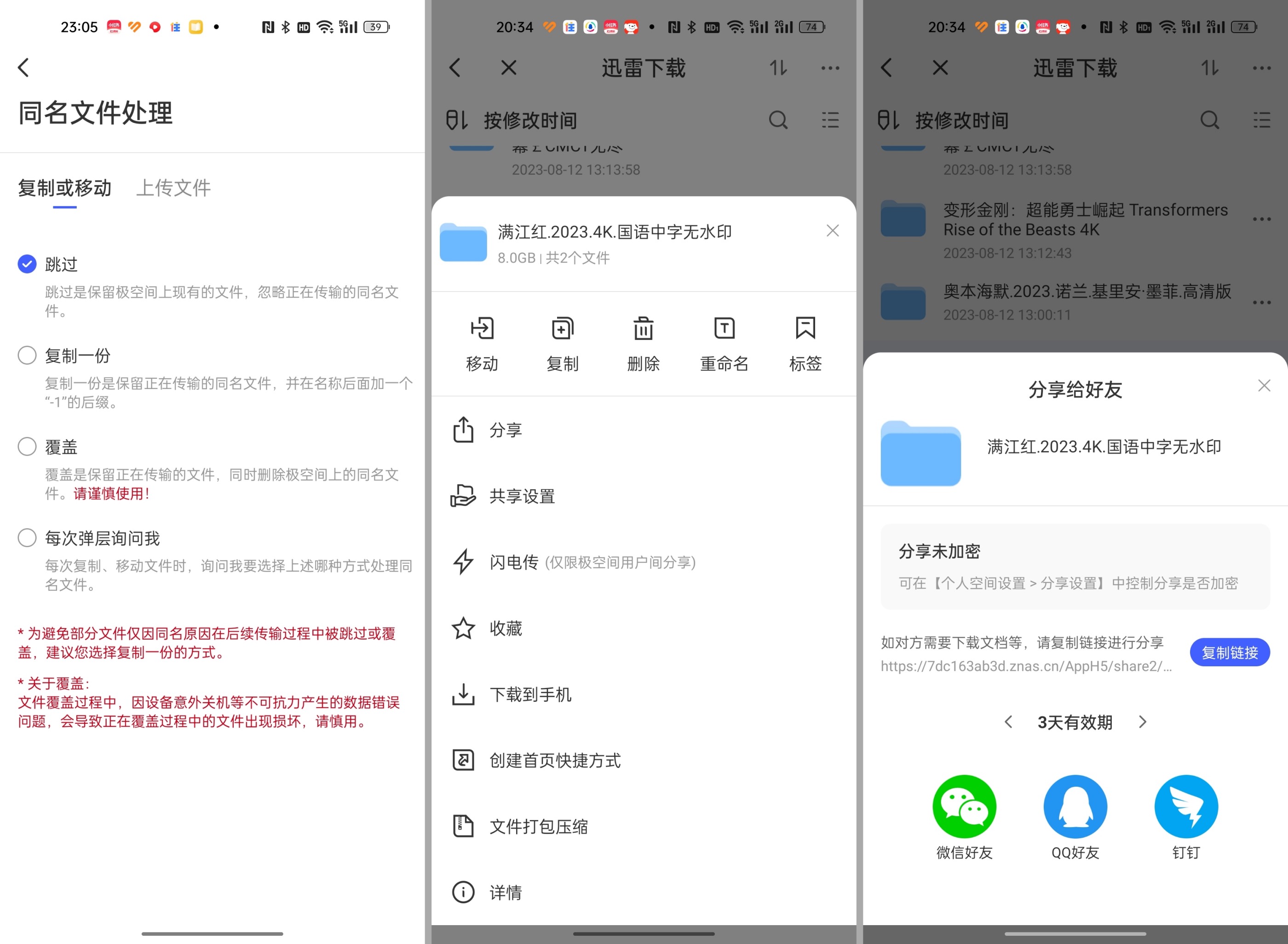Select the 跳过 option for duplicate files
This screenshot has width=1288, height=944.
pos(26,263)
